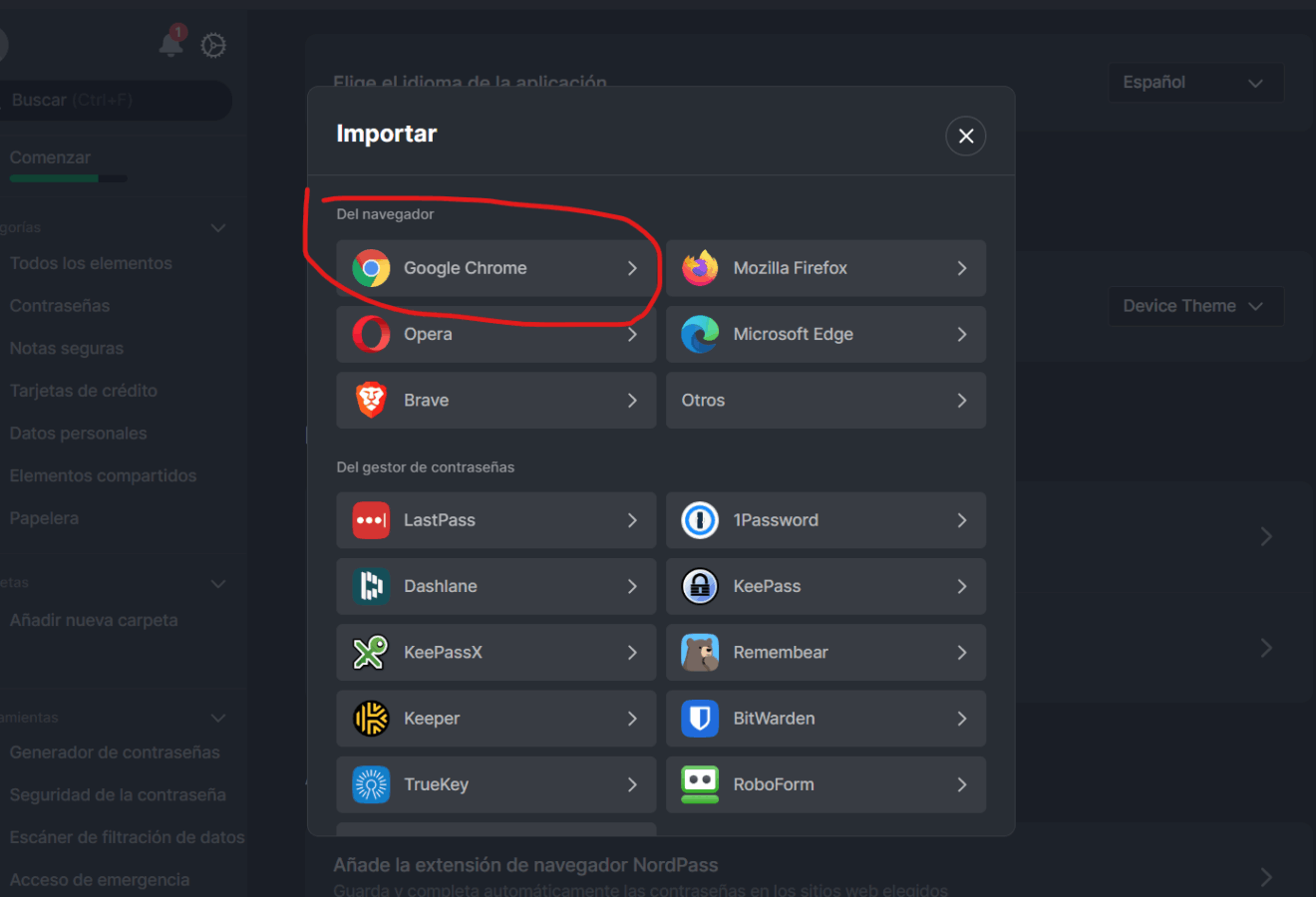Collapse the tools section chevron
This screenshot has width=1316, height=897.
coord(218,718)
